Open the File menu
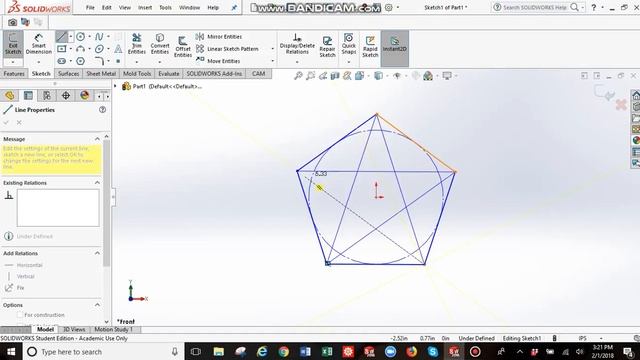 coord(90,8)
